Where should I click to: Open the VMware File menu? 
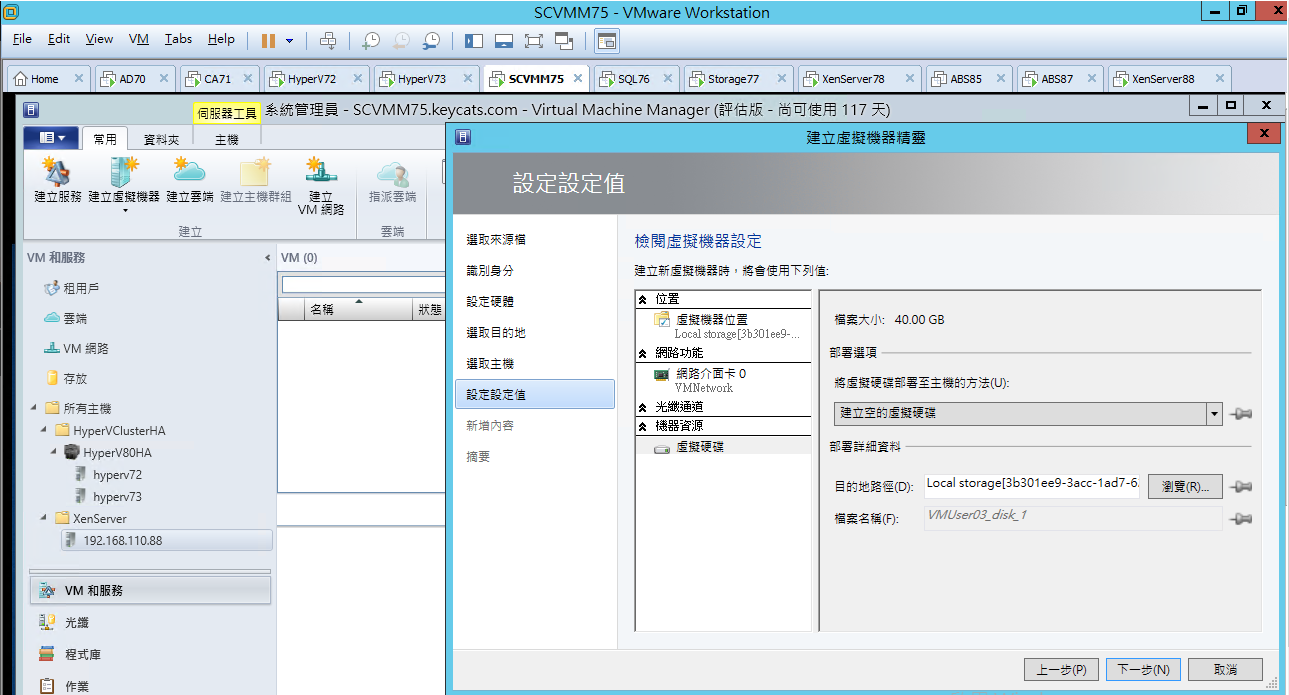tap(22, 39)
